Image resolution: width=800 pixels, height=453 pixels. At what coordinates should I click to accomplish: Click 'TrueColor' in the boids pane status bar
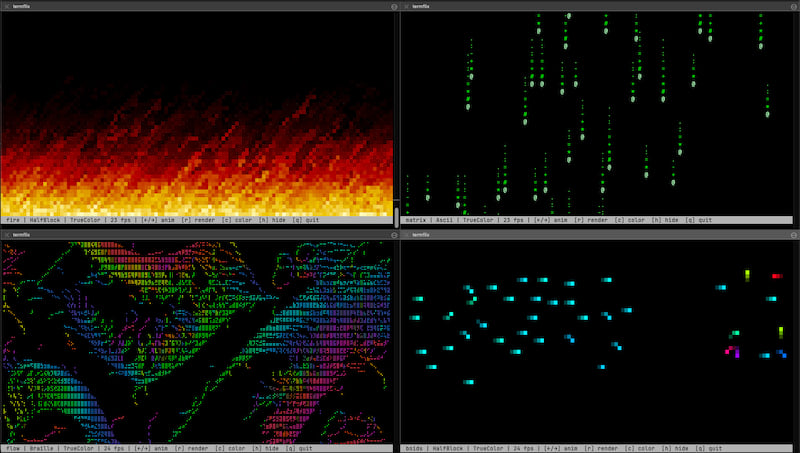[488, 449]
